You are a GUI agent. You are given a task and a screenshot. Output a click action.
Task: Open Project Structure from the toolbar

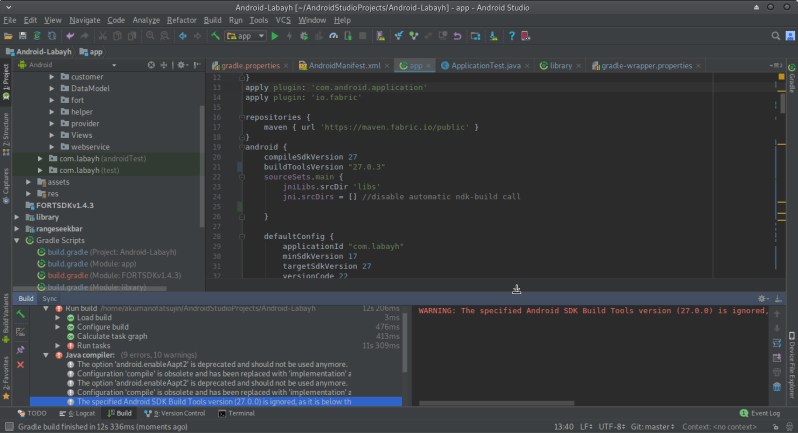click(475, 36)
